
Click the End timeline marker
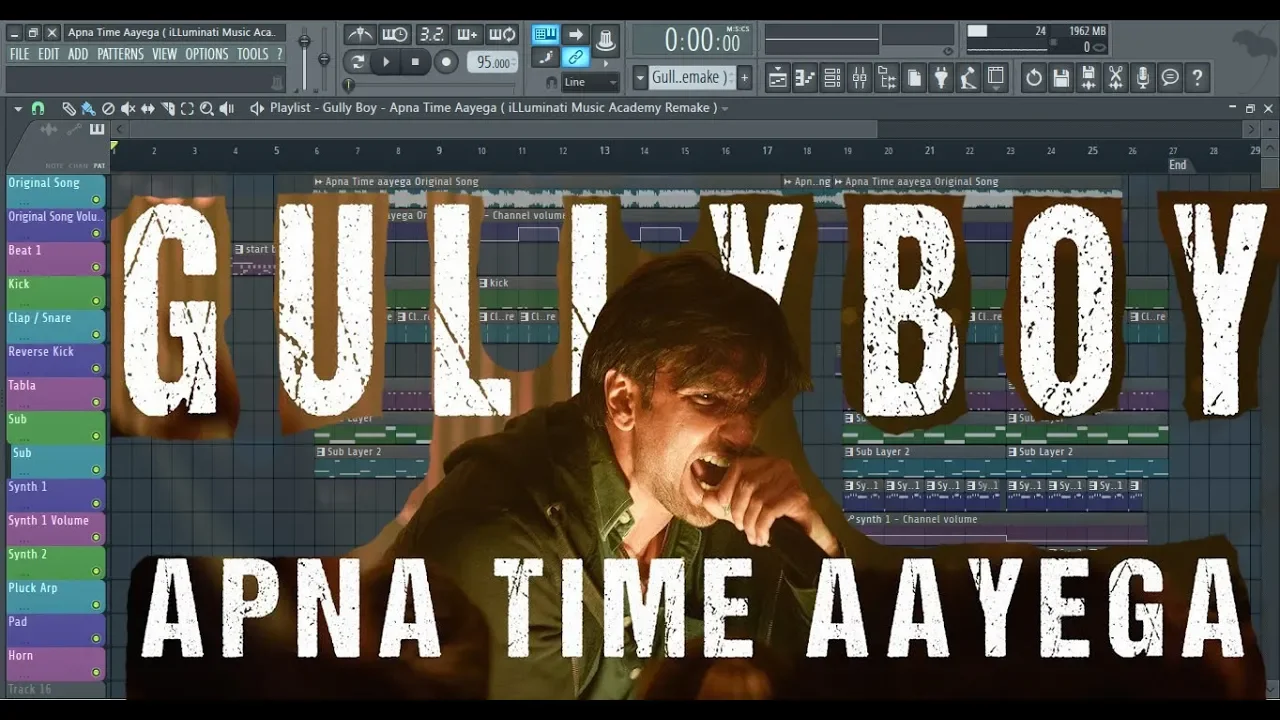point(1178,165)
